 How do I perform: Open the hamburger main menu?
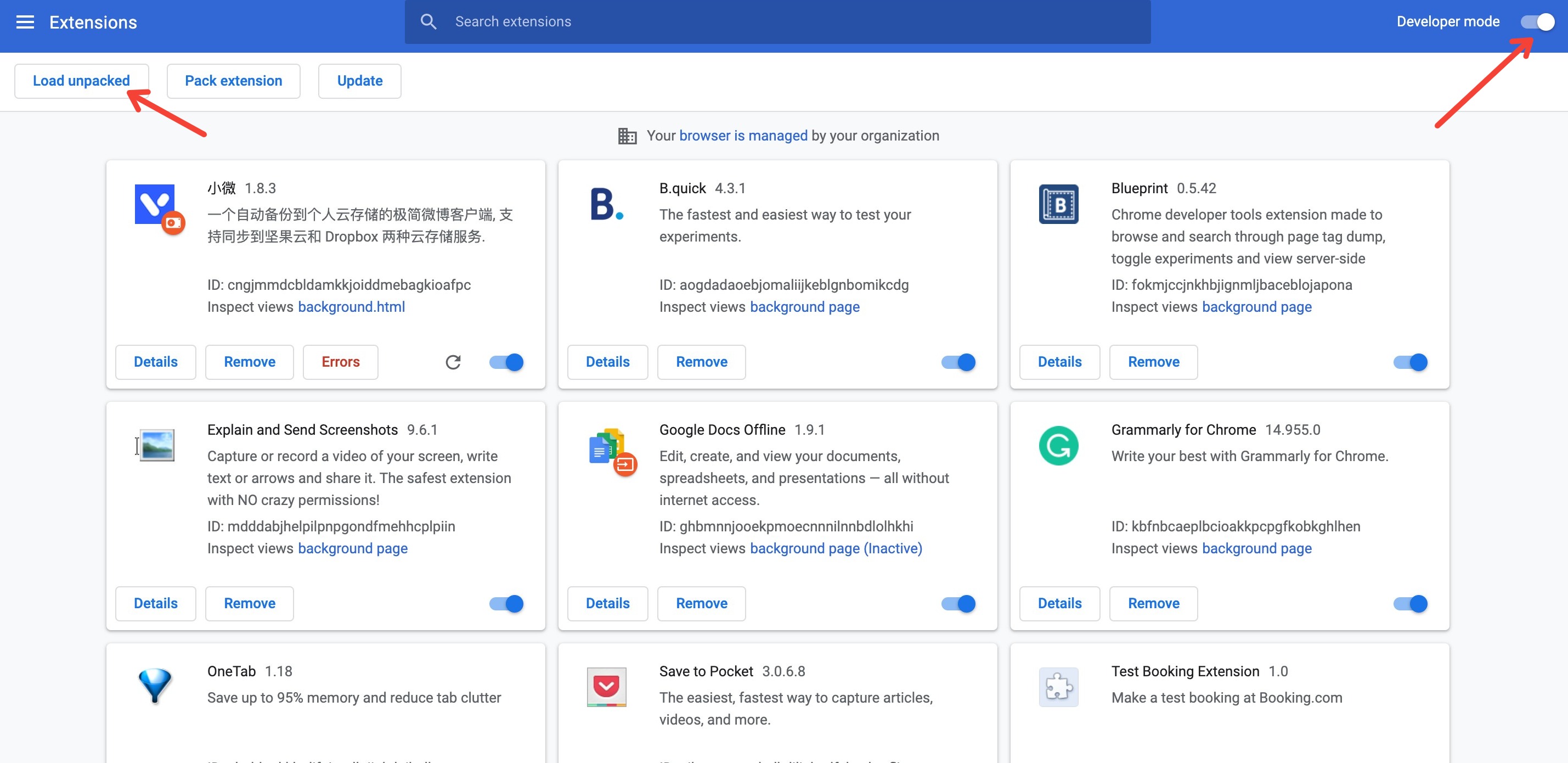[x=25, y=23]
